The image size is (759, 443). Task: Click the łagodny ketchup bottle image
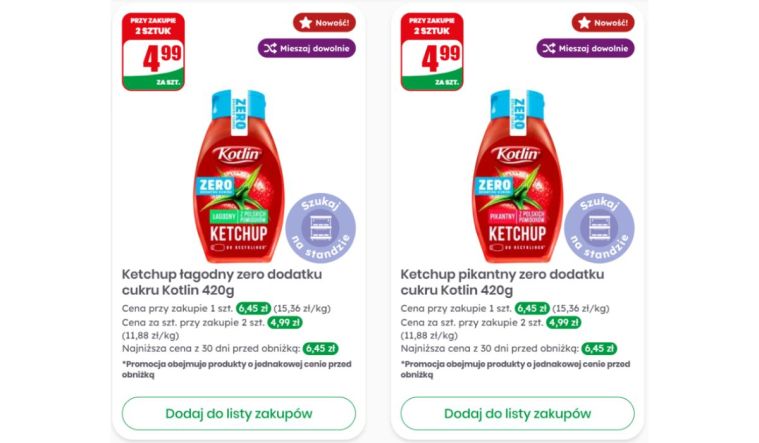(239, 176)
